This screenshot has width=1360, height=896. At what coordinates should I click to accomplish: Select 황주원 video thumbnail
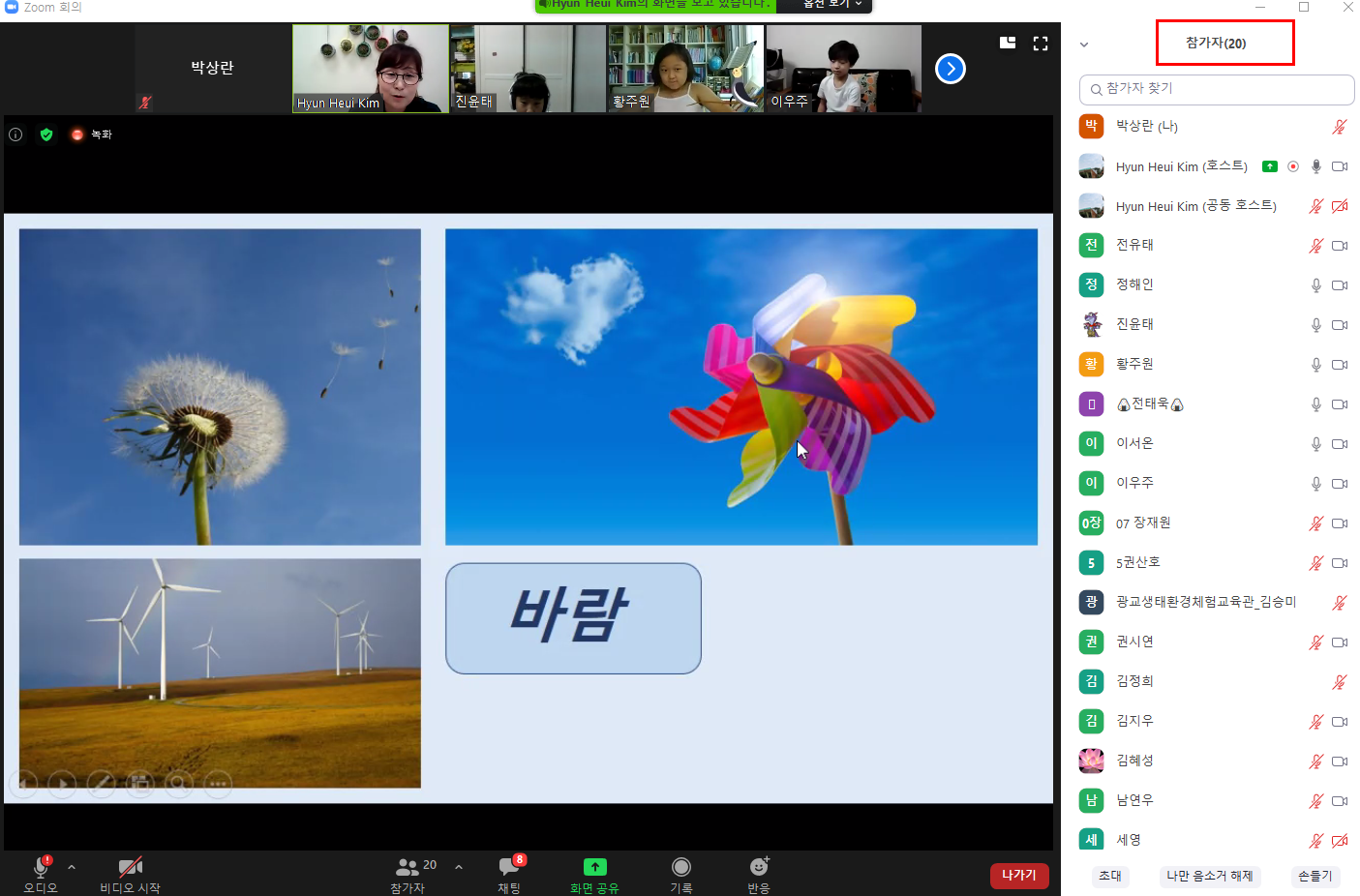coord(686,69)
